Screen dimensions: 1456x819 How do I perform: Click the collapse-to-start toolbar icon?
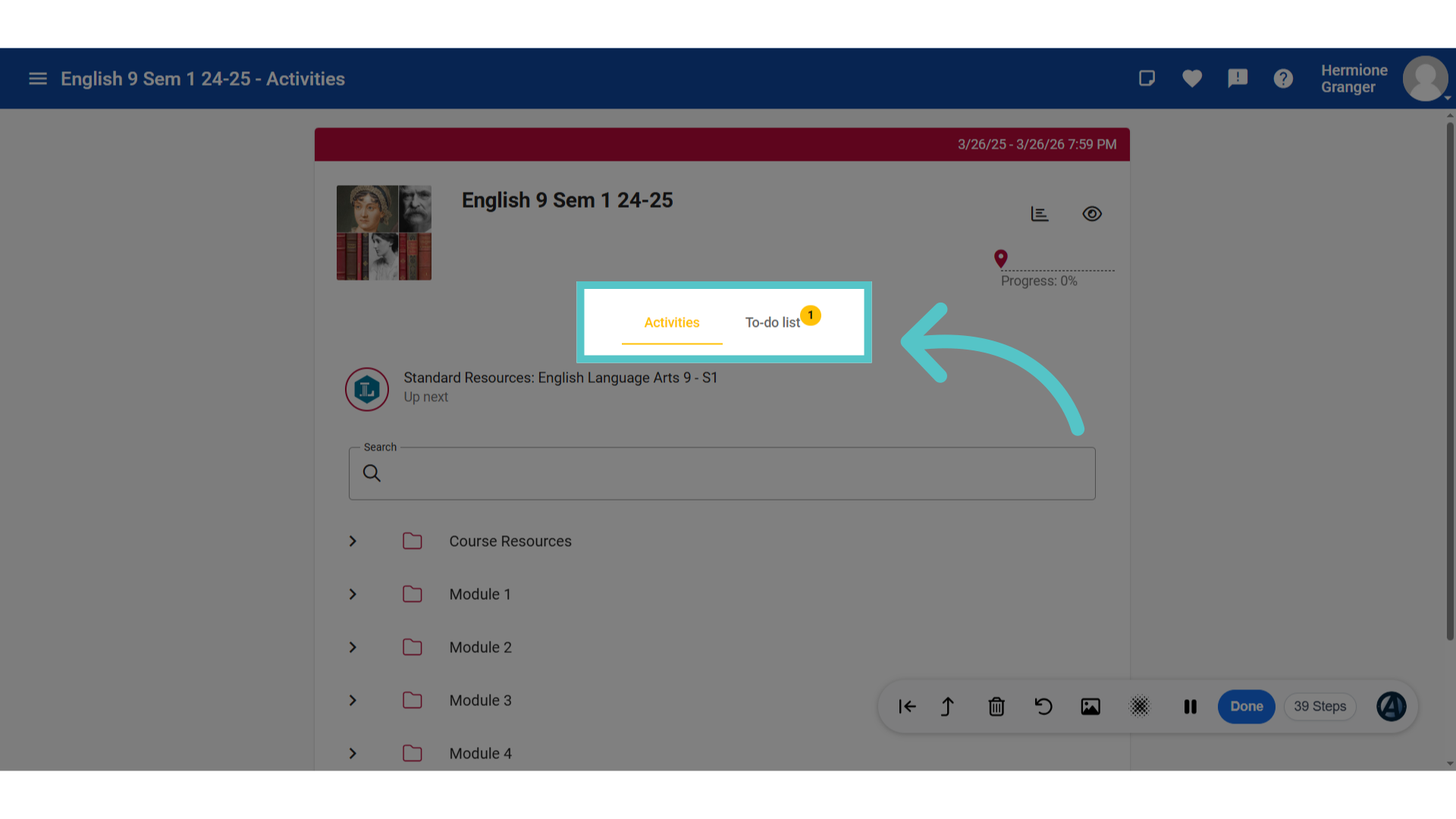908,707
